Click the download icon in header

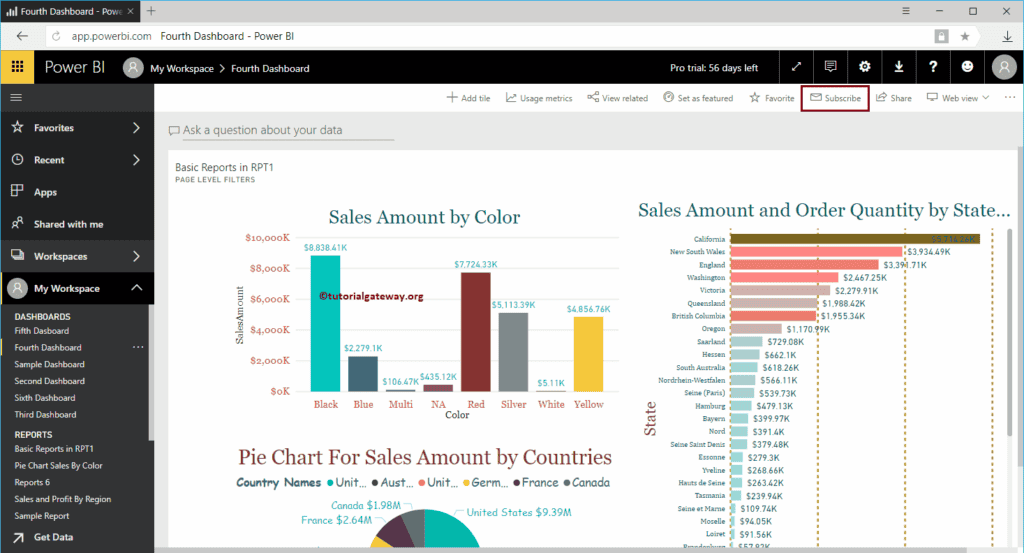click(899, 67)
